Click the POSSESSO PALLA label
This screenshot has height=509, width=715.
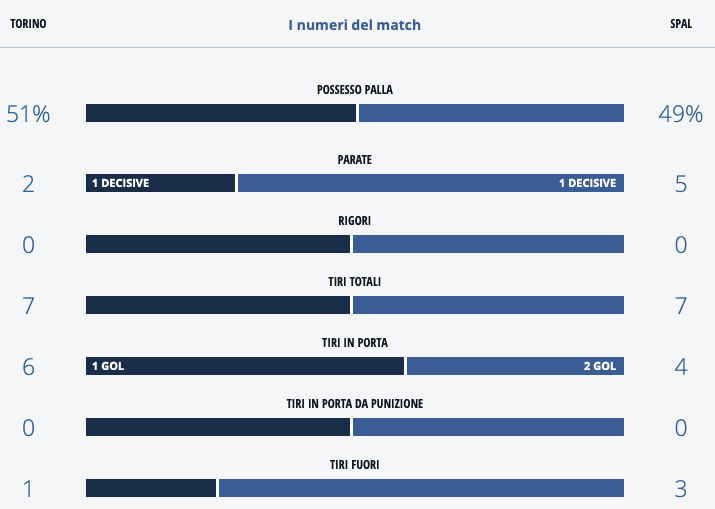(x=354, y=90)
